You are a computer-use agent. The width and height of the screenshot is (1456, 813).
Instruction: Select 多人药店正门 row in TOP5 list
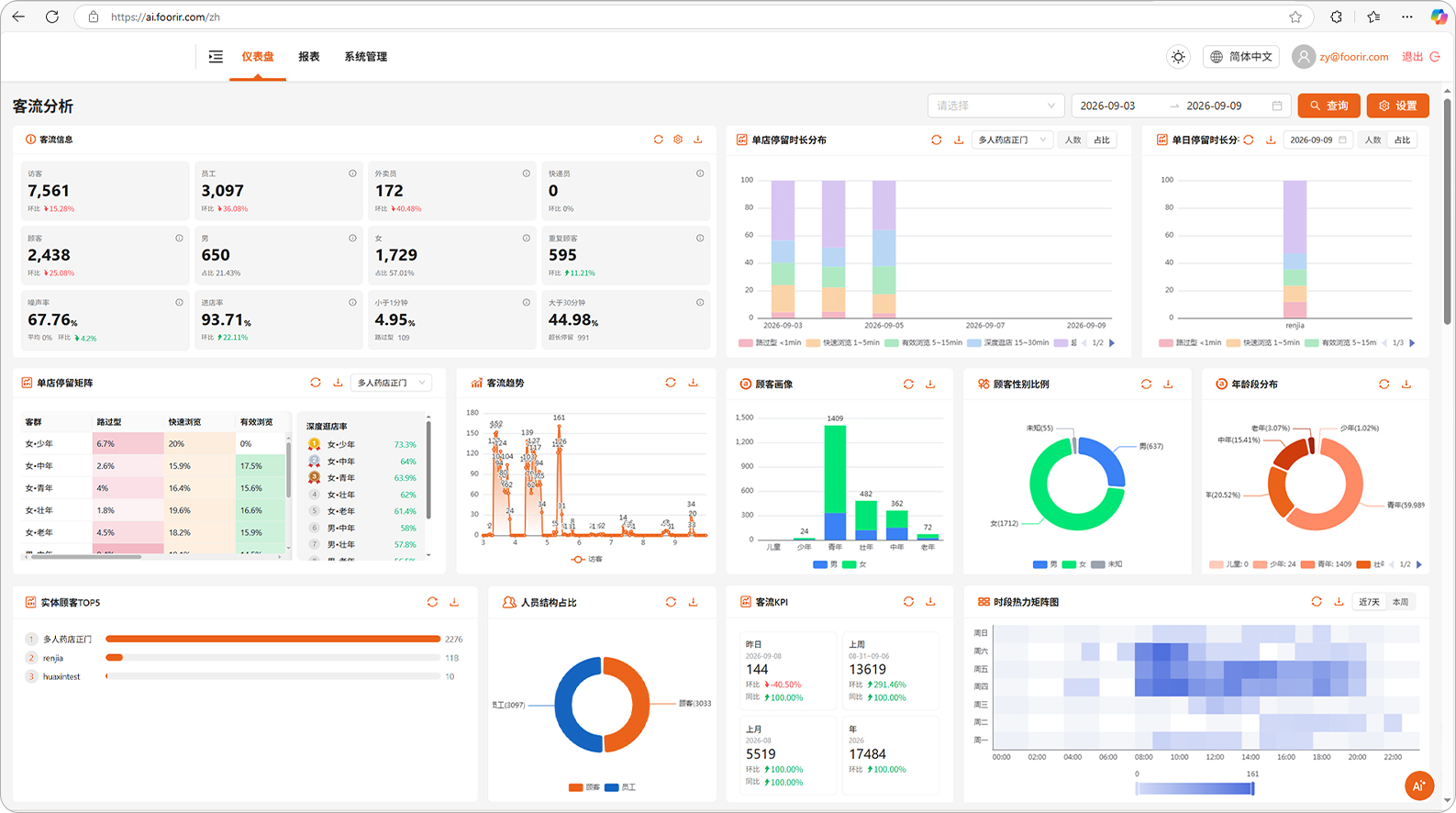point(244,640)
